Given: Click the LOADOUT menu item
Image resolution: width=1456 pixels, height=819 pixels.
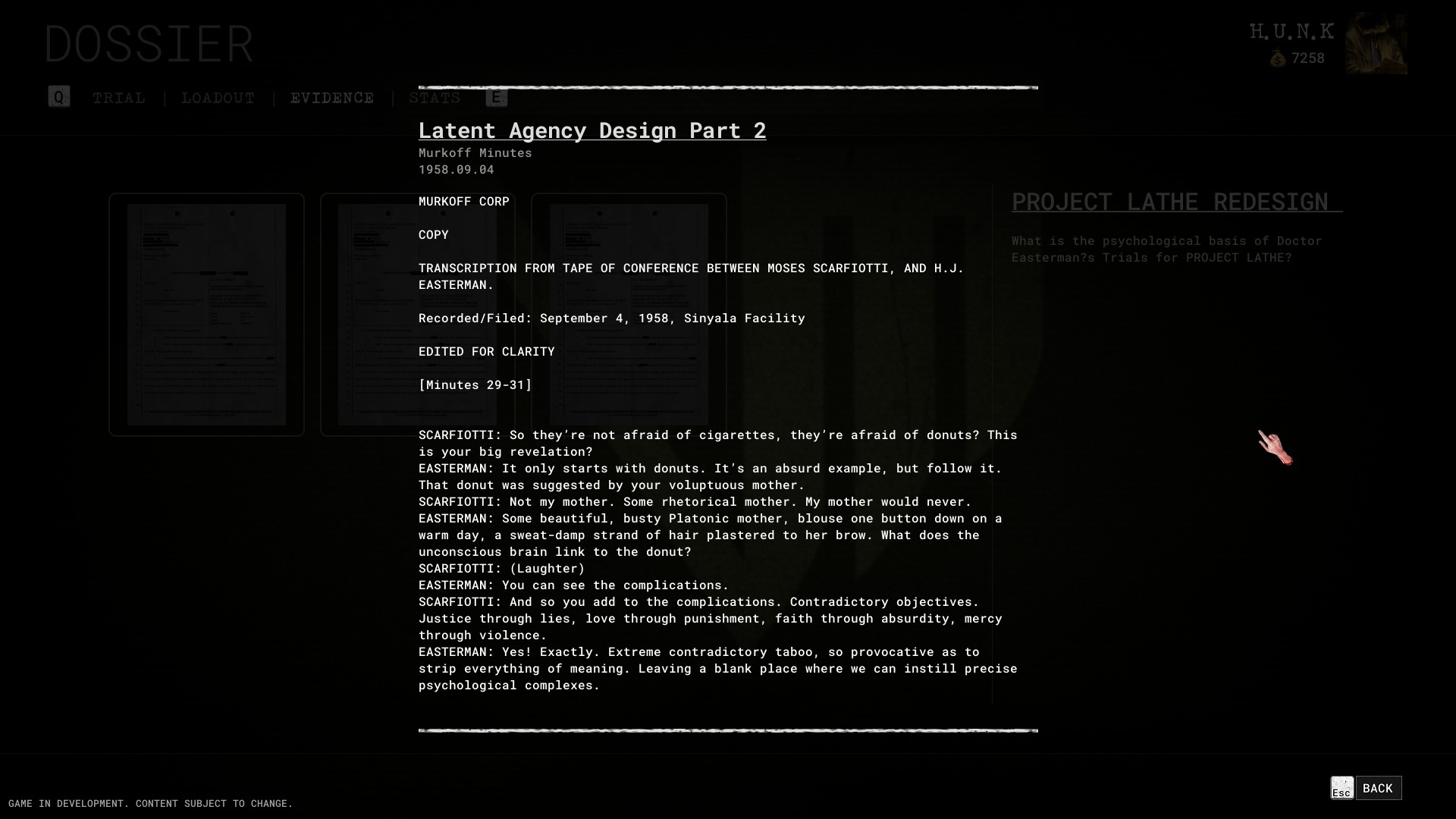Looking at the screenshot, I should point(218,97).
